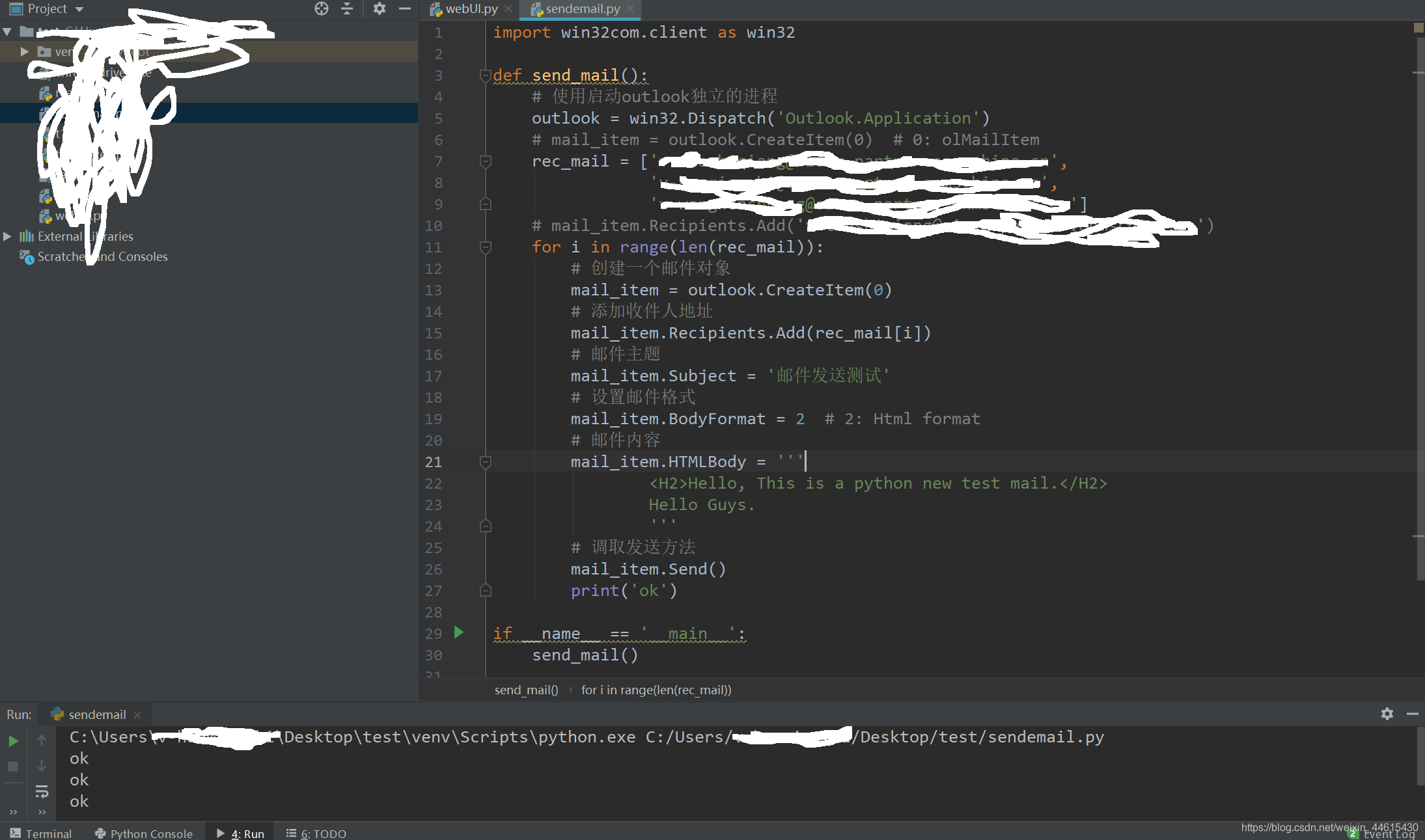Fold the rec_mail list at line 7
The height and width of the screenshot is (840, 1425).
click(485, 161)
